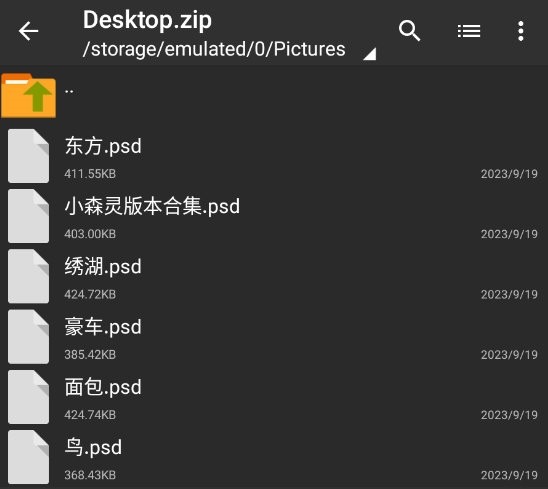Open the ".." parent directory entry

274,96
